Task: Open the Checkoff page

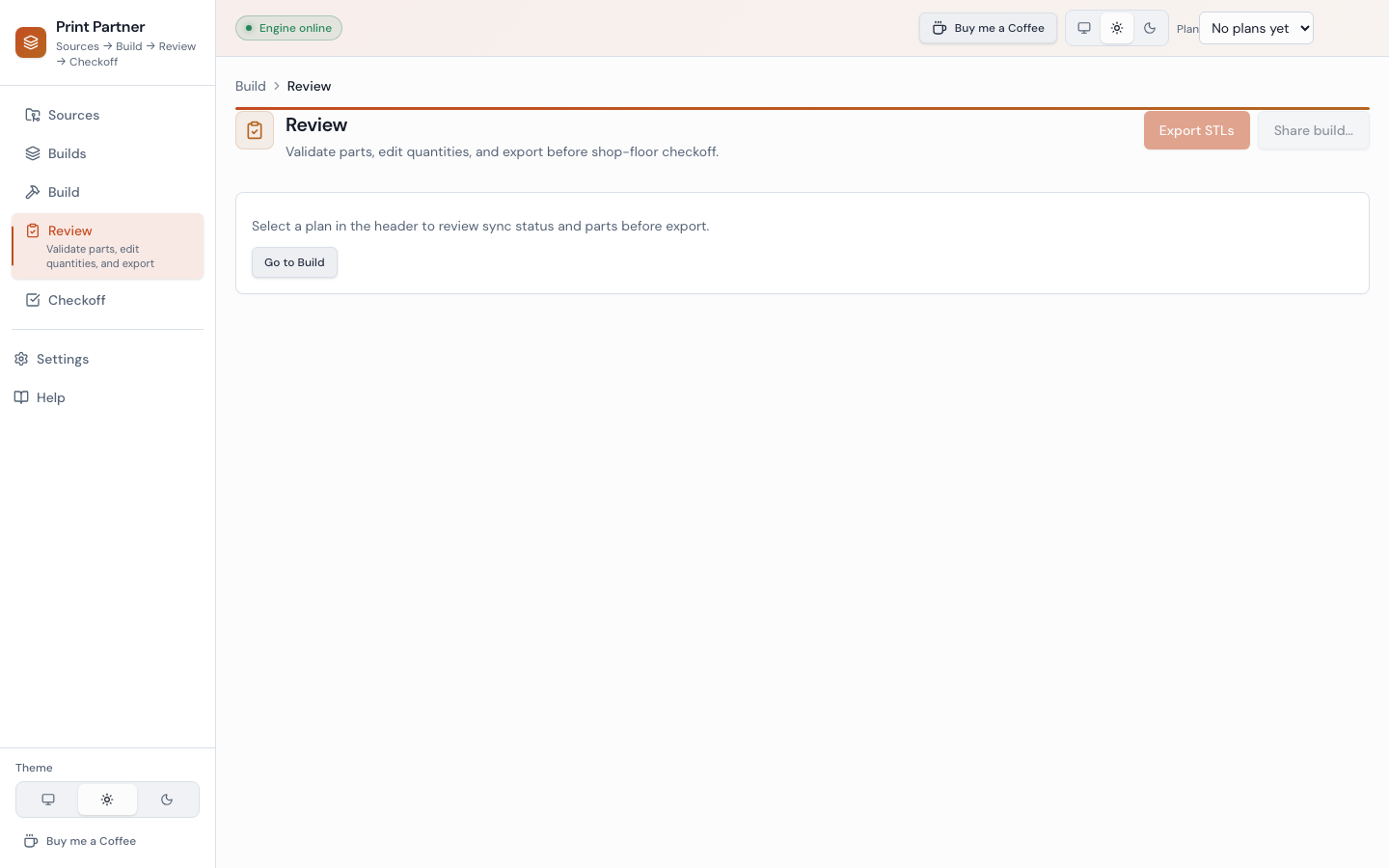Action: click(x=107, y=300)
